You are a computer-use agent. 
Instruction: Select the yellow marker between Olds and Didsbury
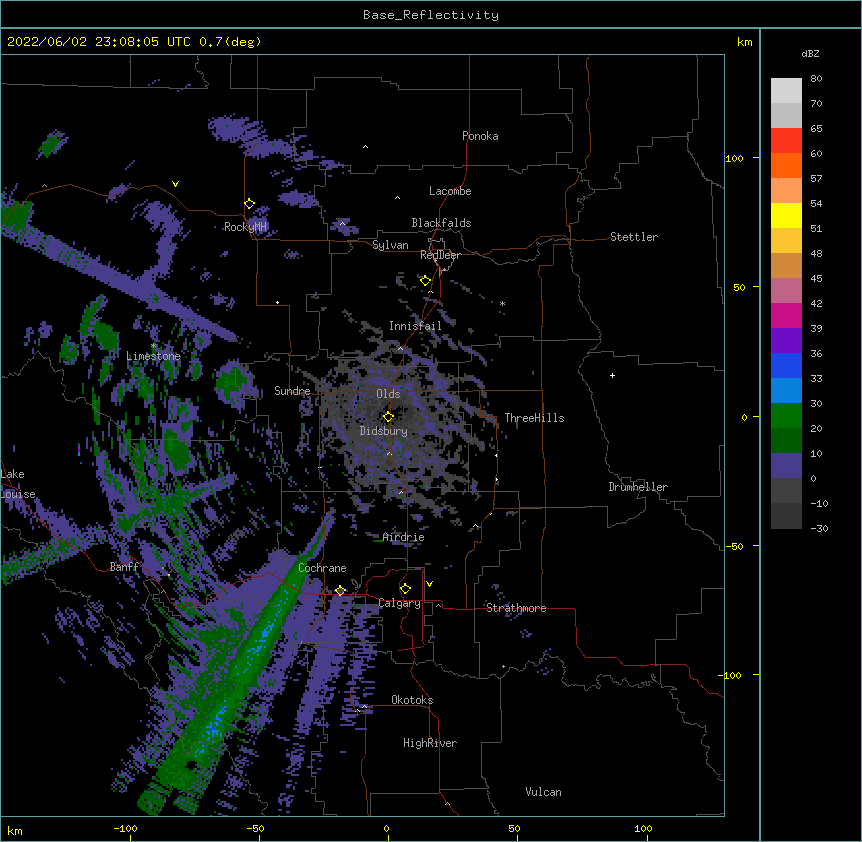(388, 417)
